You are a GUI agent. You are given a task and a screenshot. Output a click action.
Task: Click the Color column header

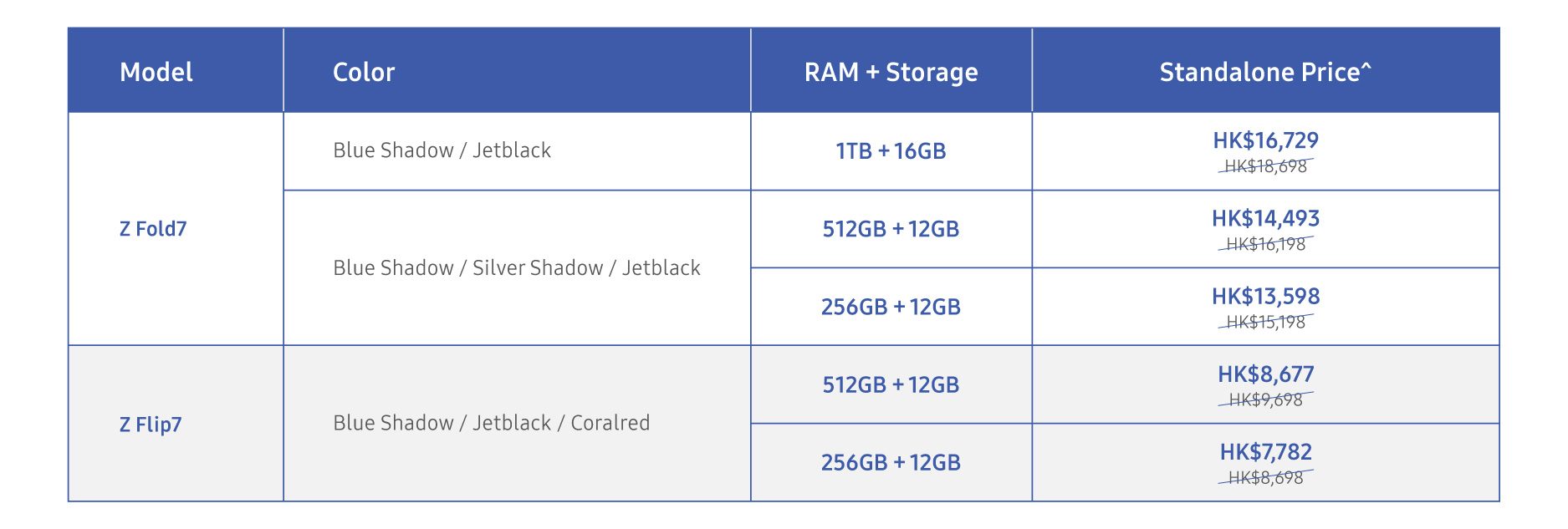(x=517, y=70)
